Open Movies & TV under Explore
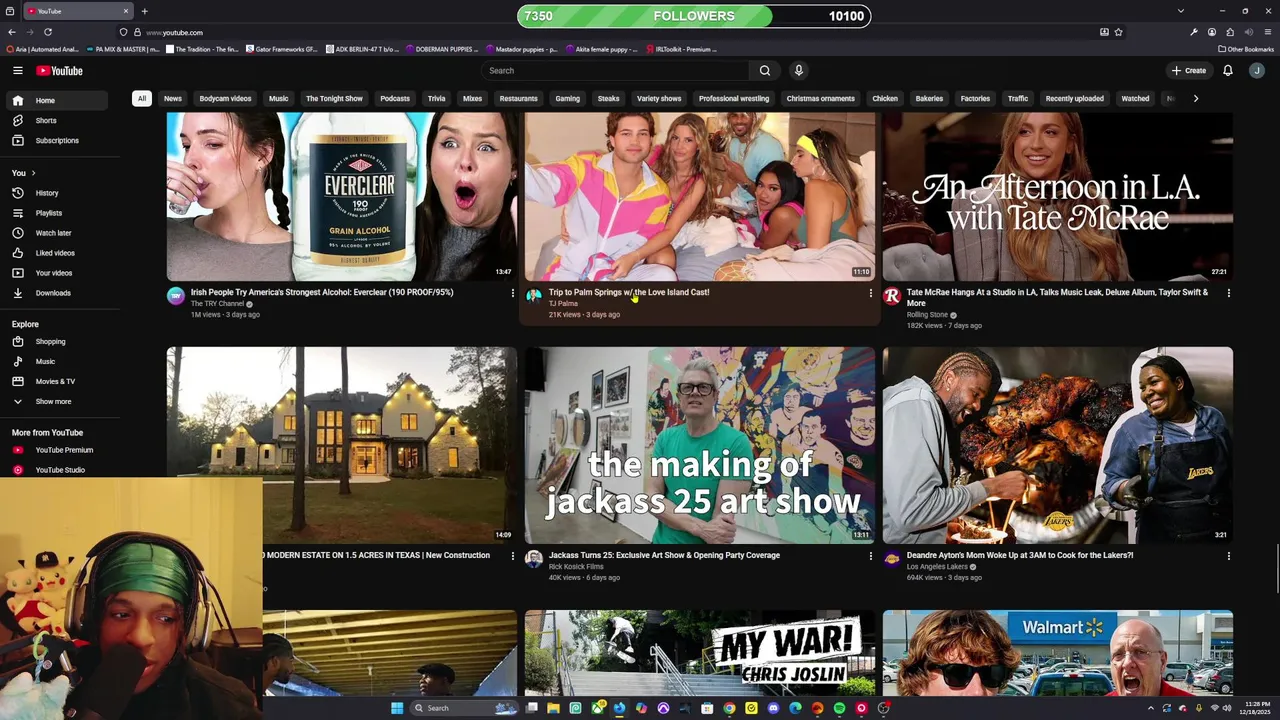The image size is (1280, 720). click(x=55, y=381)
